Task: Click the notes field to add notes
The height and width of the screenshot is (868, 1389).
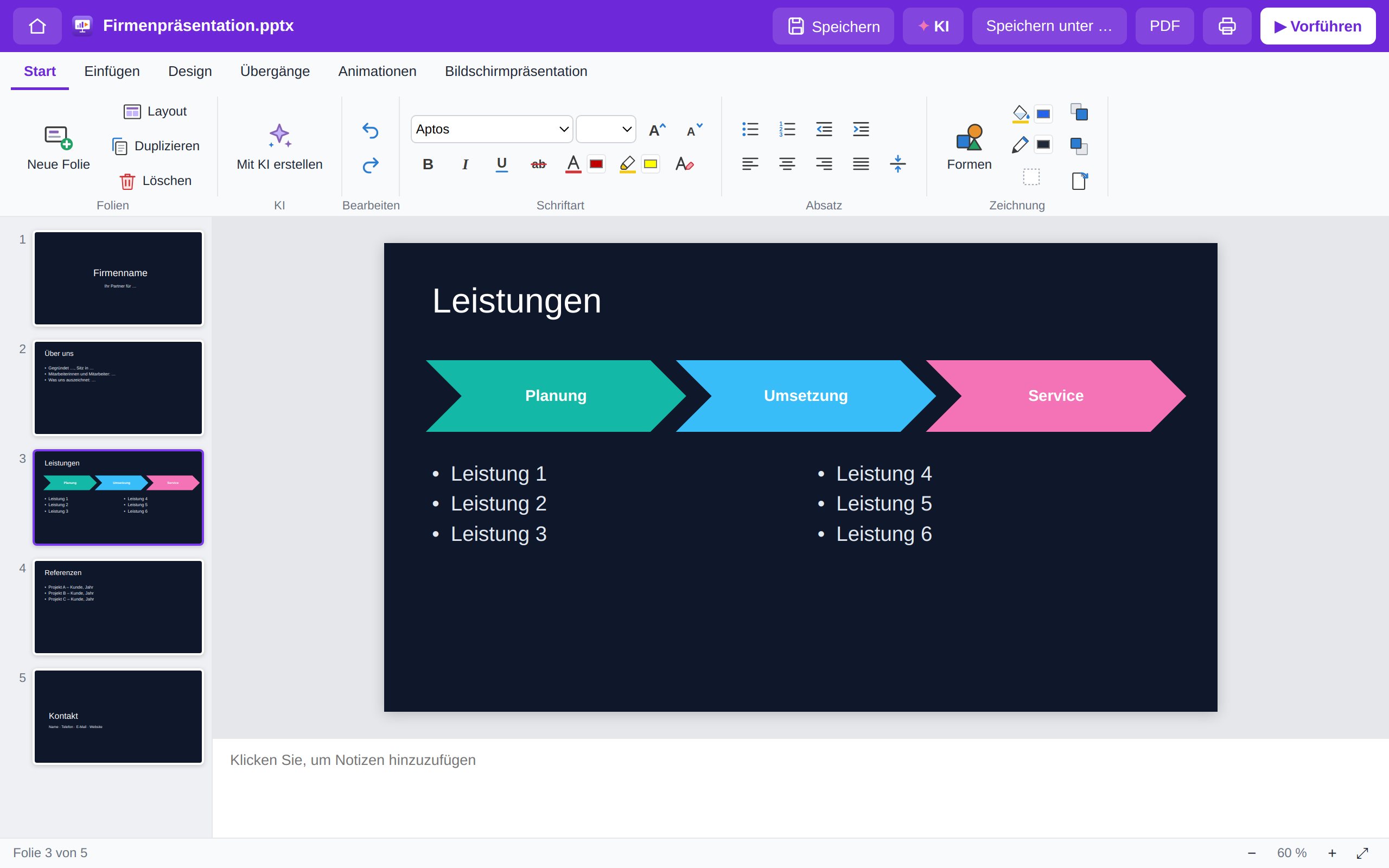Action: pyautogui.click(x=800, y=788)
